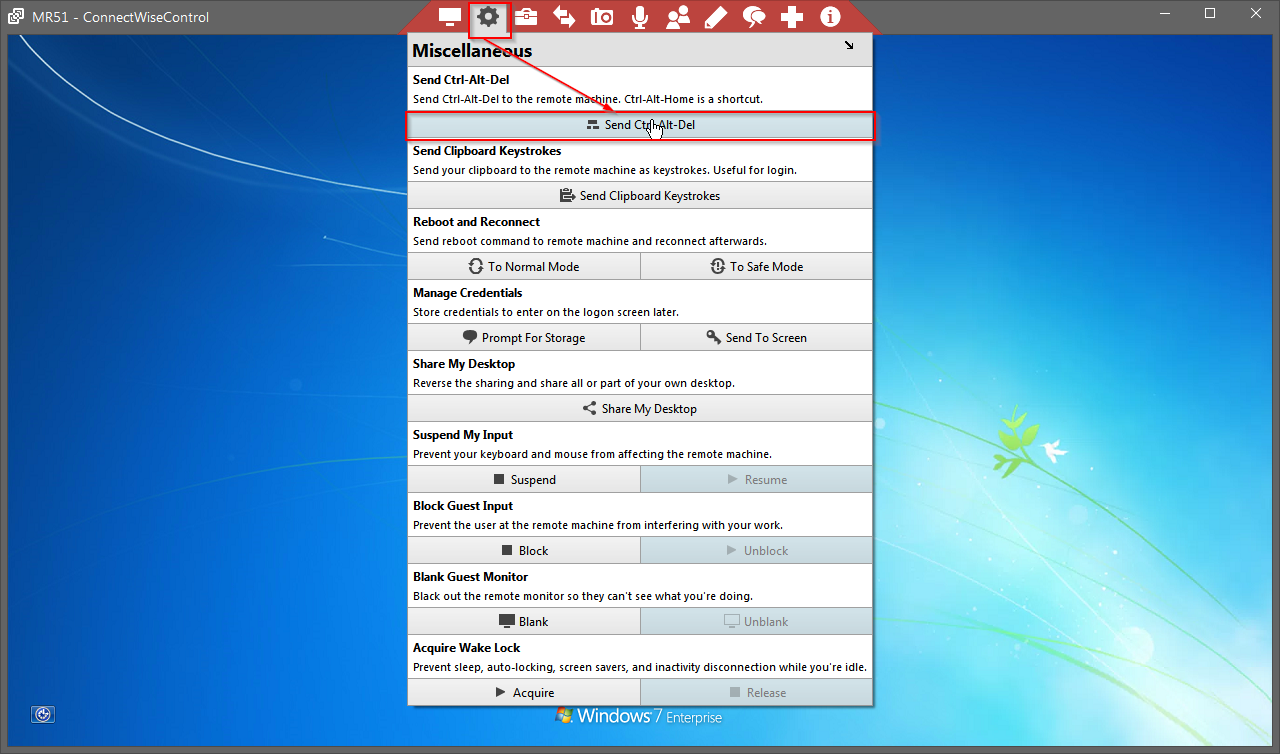The height and width of the screenshot is (754, 1280).
Task: Click the Send Ctrl-Alt-Del button
Action: pyautogui.click(x=640, y=125)
